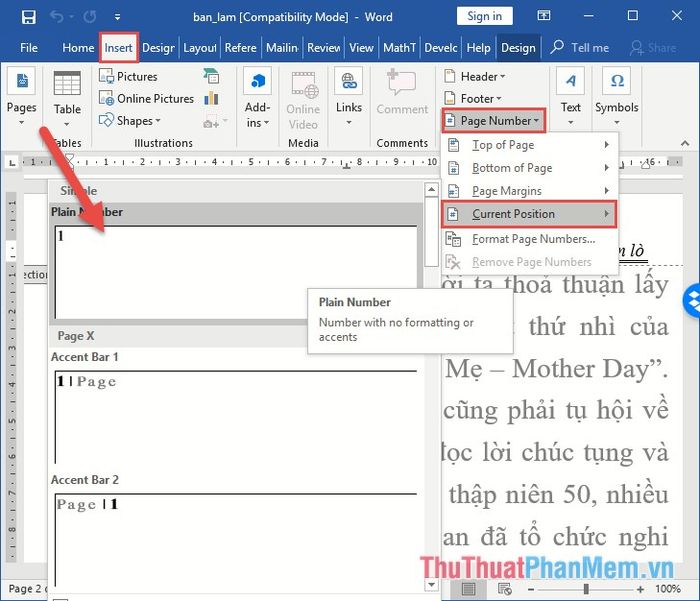The height and width of the screenshot is (601, 700).
Task: Expand the Bottom of Page submenu
Action: point(529,168)
